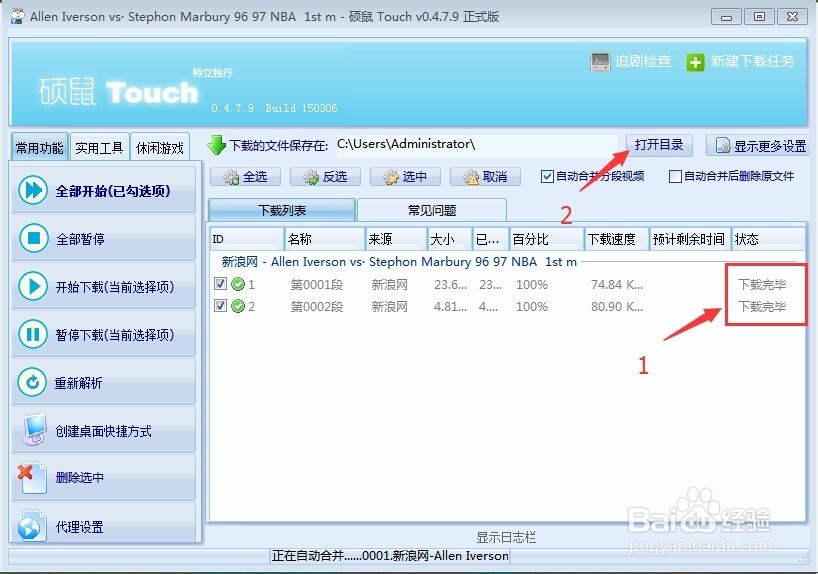Click the 新建下载任务 link
This screenshot has height=574, width=818.
coord(752,62)
